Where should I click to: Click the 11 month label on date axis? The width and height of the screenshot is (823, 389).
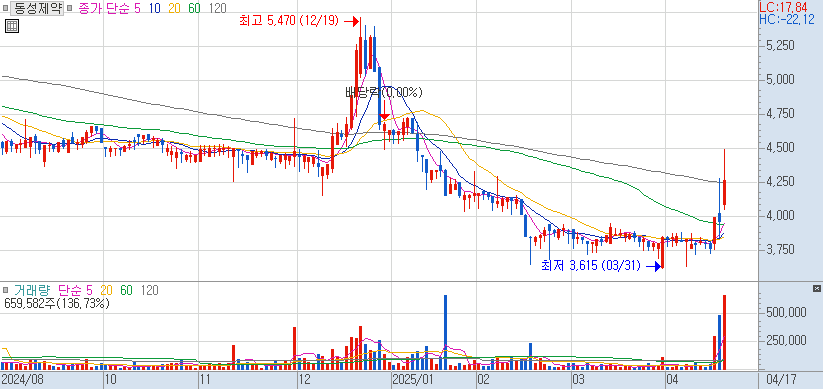[x=205, y=379]
